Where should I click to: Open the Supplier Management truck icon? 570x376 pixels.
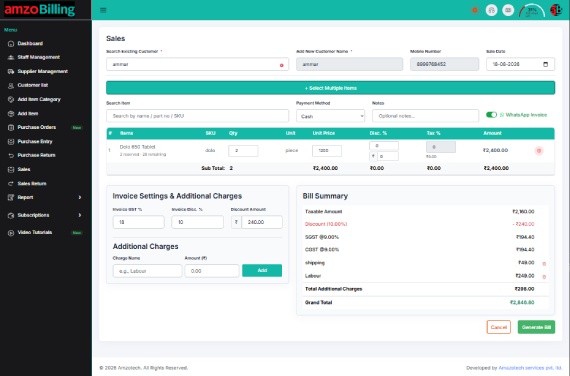(11, 72)
